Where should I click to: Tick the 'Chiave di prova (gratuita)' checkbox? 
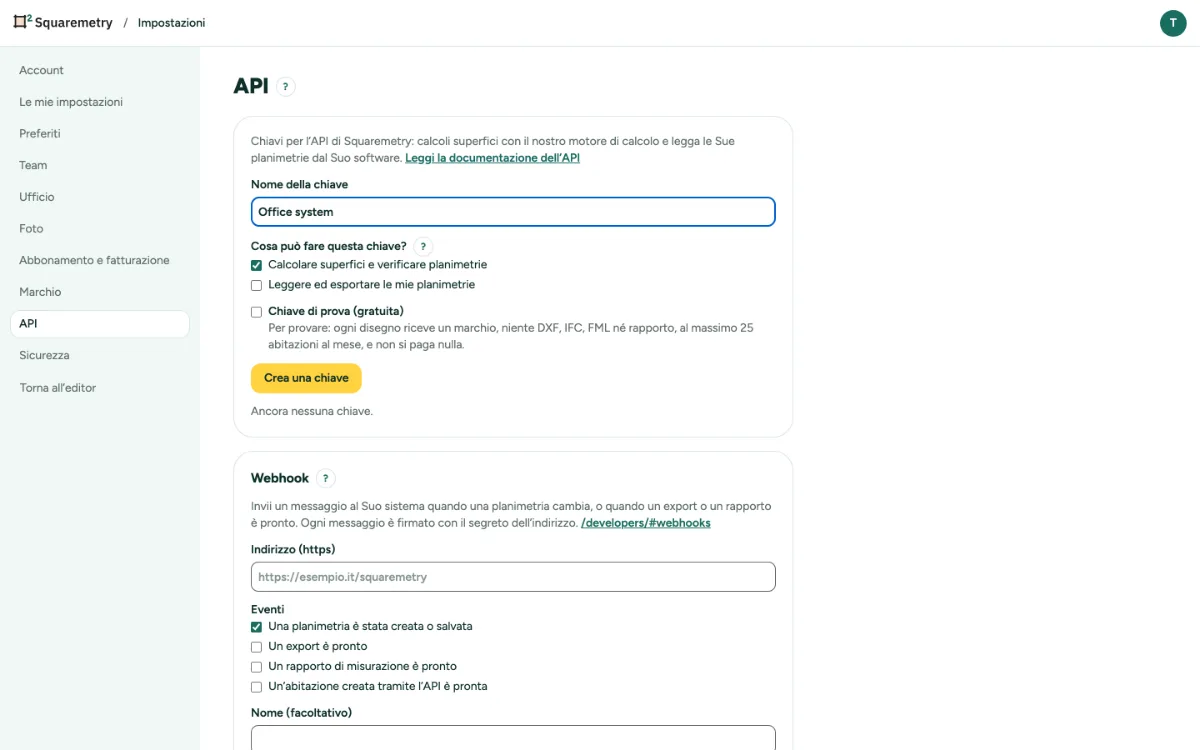(x=257, y=312)
